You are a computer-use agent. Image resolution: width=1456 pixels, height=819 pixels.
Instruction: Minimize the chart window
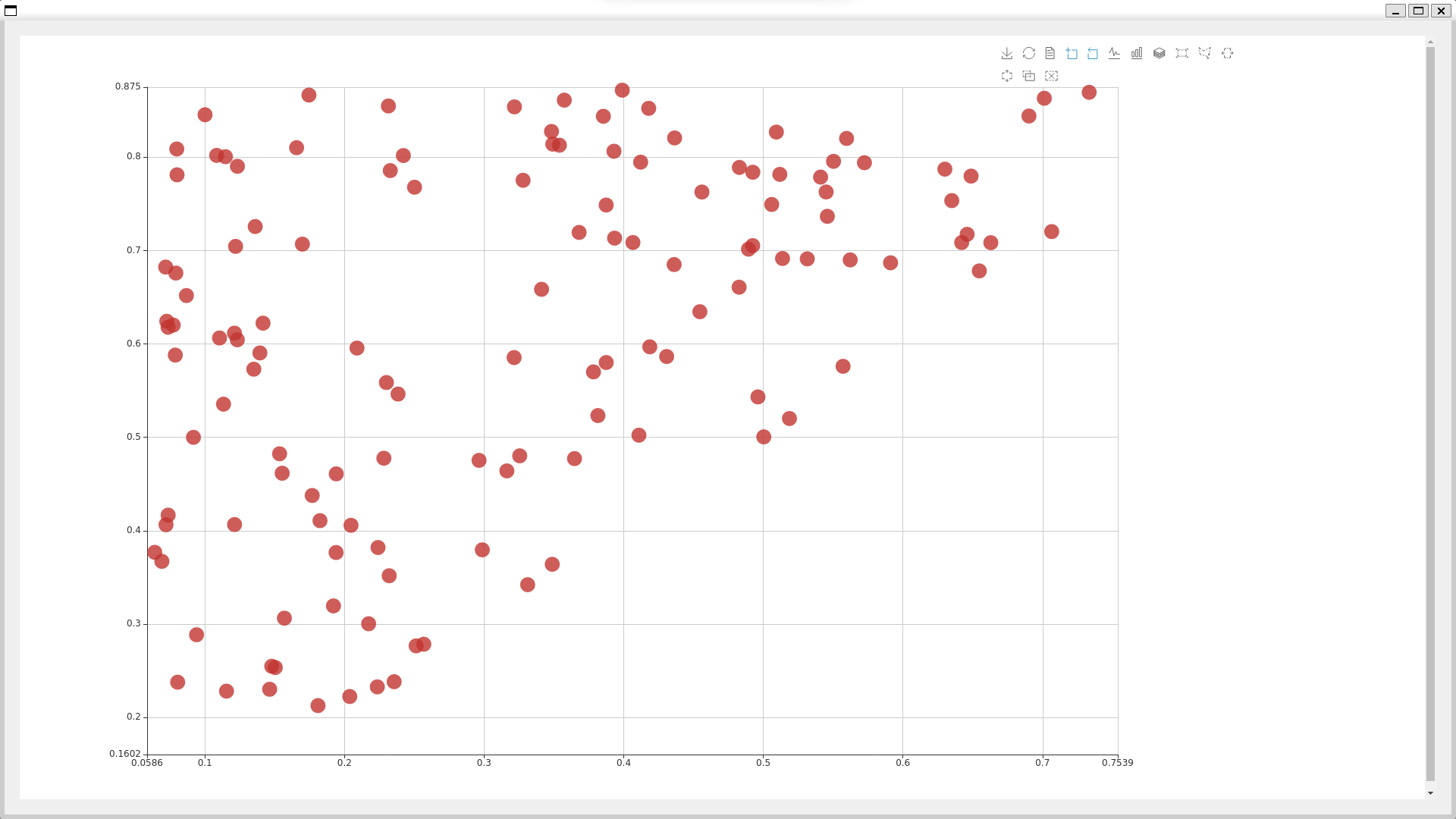tap(1395, 11)
